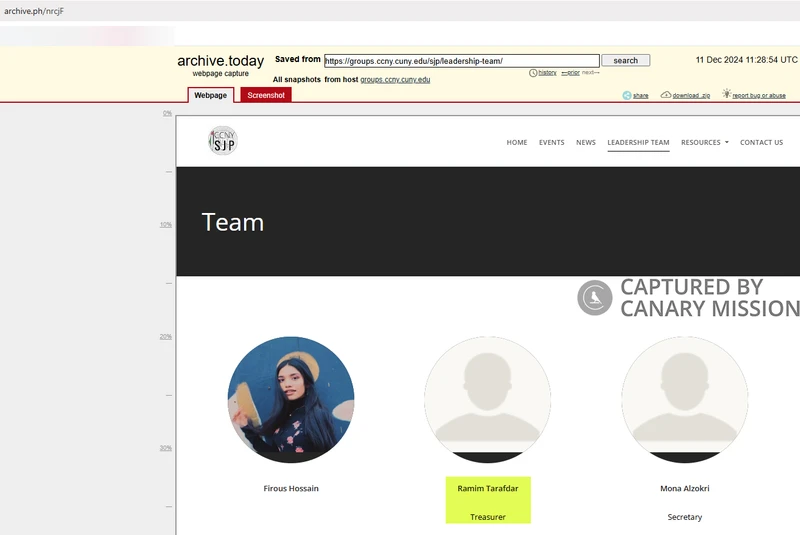Switch to the Screenshot tab

266,95
